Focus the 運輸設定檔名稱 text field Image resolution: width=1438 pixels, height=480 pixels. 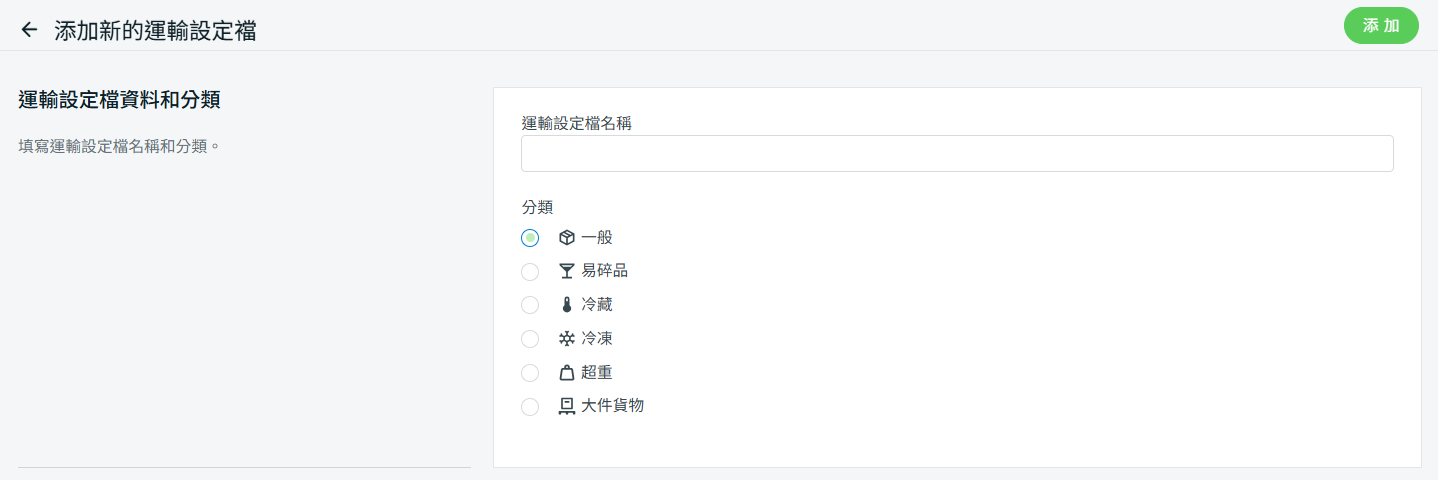click(957, 154)
